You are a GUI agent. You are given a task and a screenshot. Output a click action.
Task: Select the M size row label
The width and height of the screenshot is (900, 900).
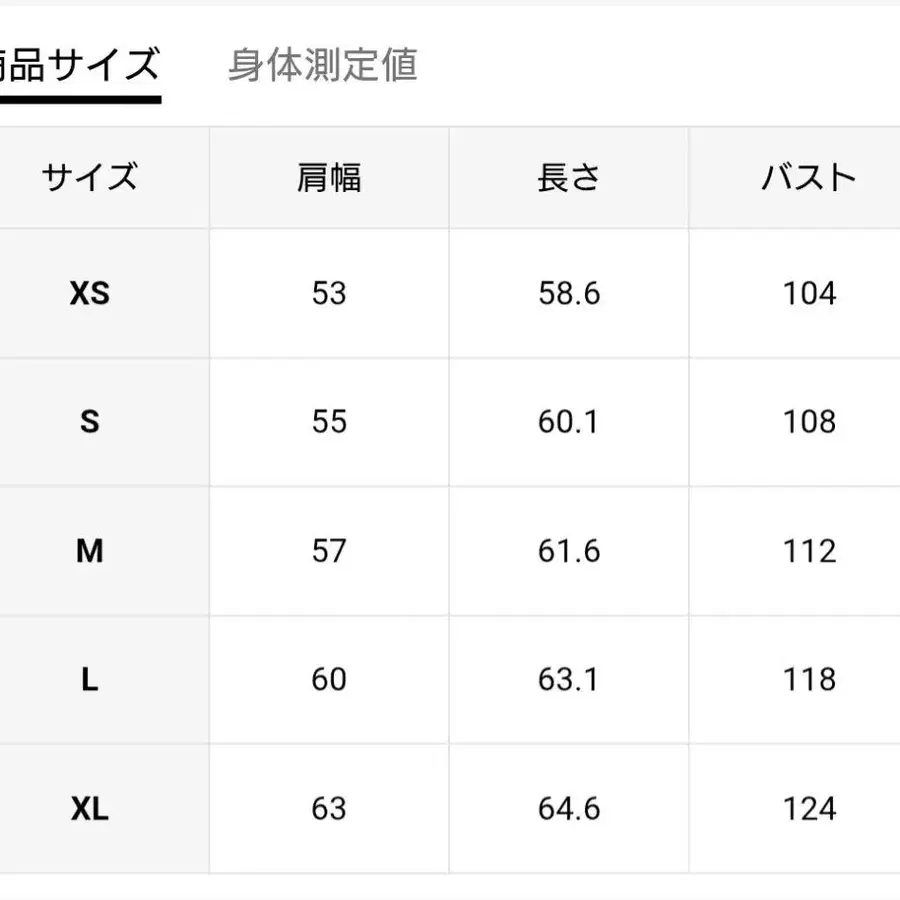pos(90,551)
